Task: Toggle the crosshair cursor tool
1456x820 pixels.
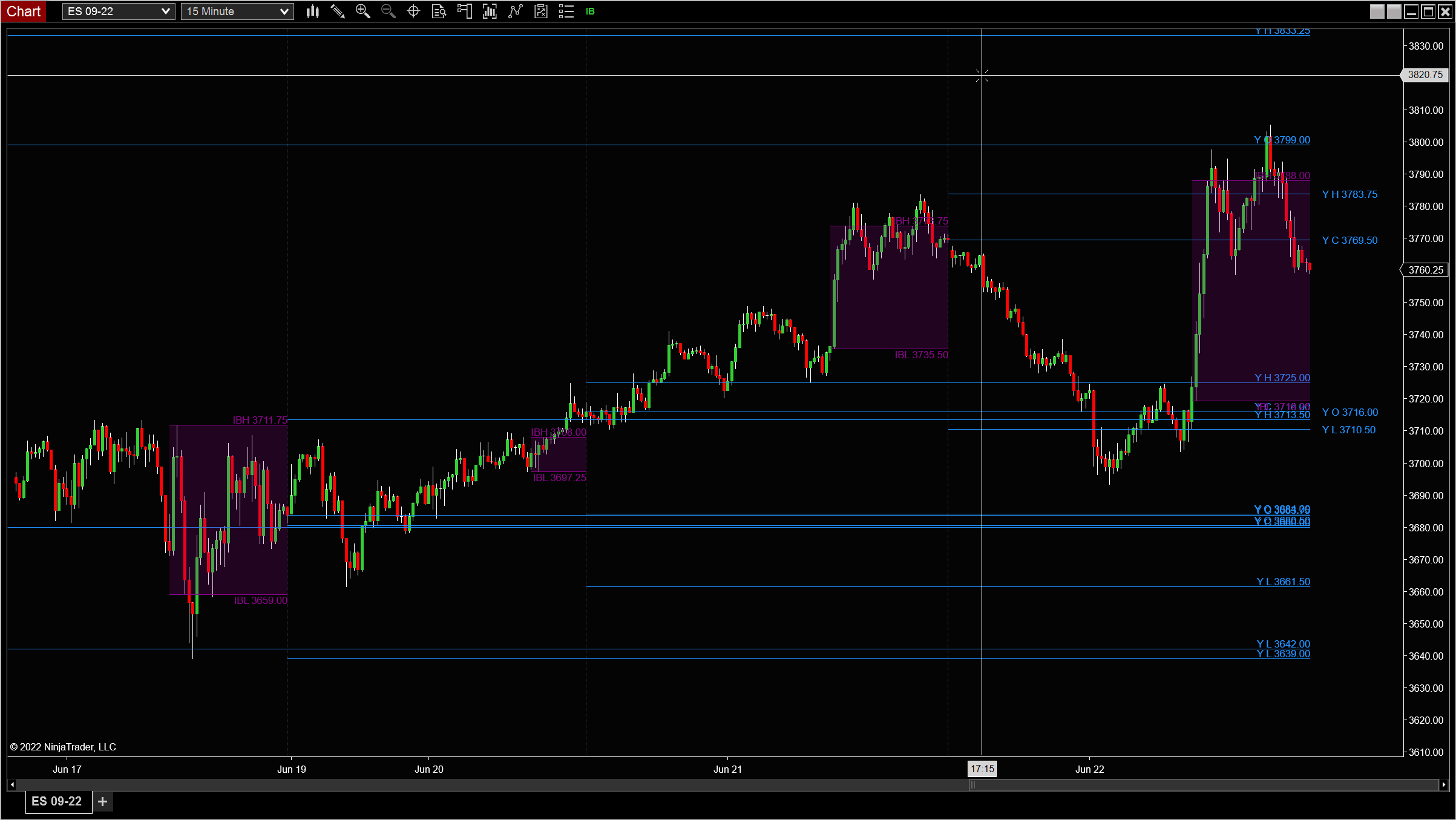Action: (x=413, y=11)
